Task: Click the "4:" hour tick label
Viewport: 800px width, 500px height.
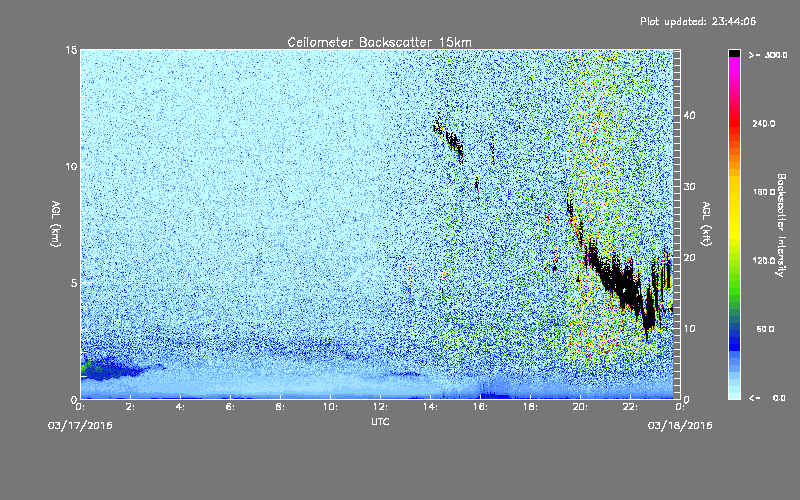Action: [x=180, y=407]
